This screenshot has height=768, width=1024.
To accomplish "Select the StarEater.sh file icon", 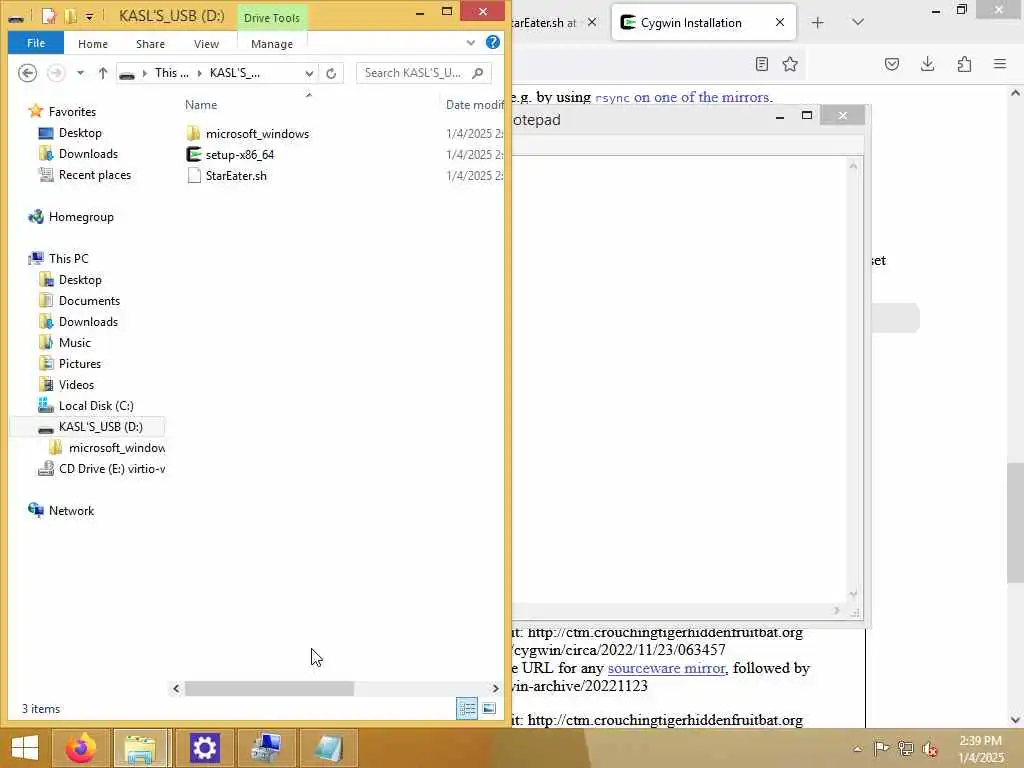I will tap(193, 175).
